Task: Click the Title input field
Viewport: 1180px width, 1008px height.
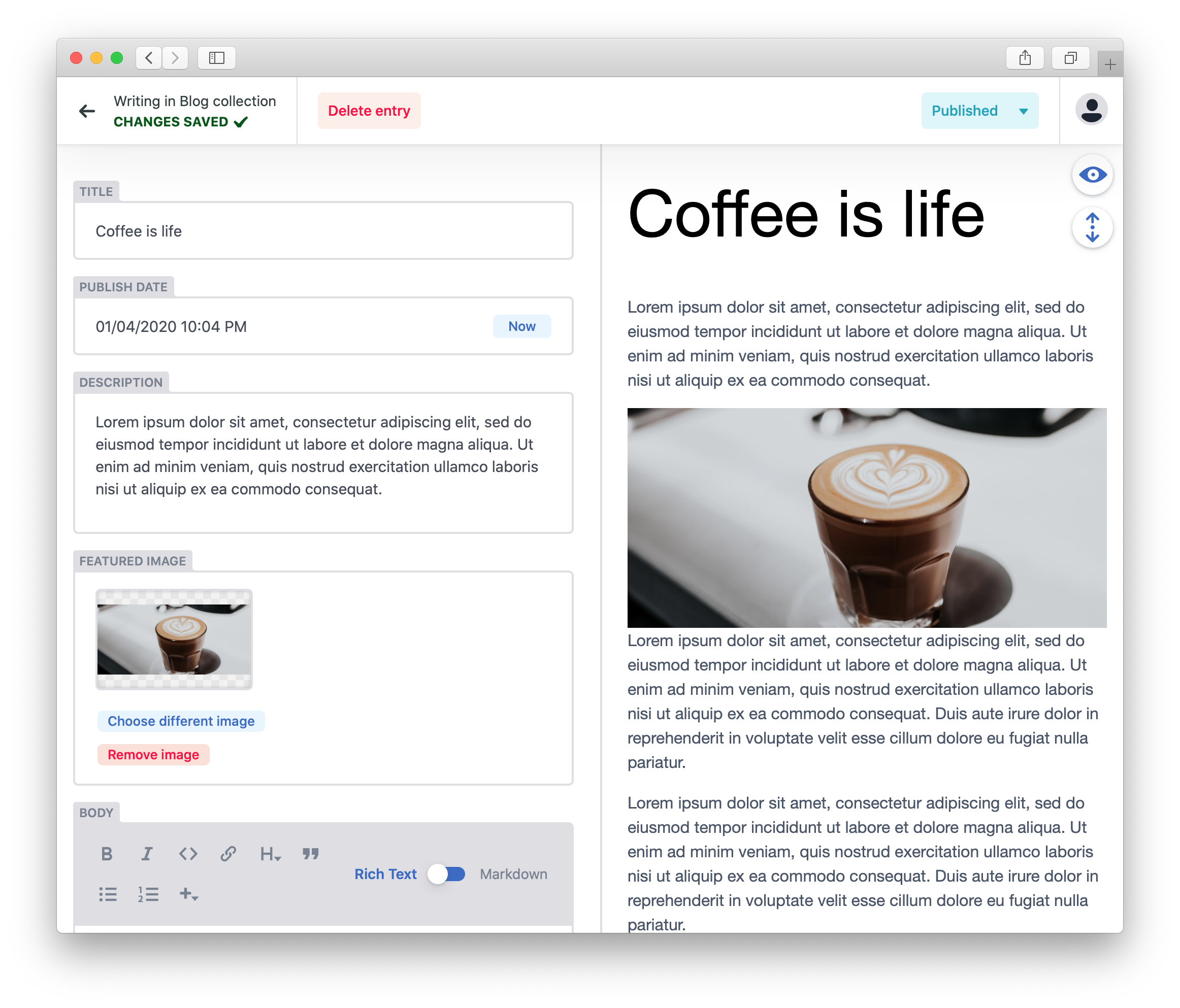Action: pyautogui.click(x=323, y=231)
